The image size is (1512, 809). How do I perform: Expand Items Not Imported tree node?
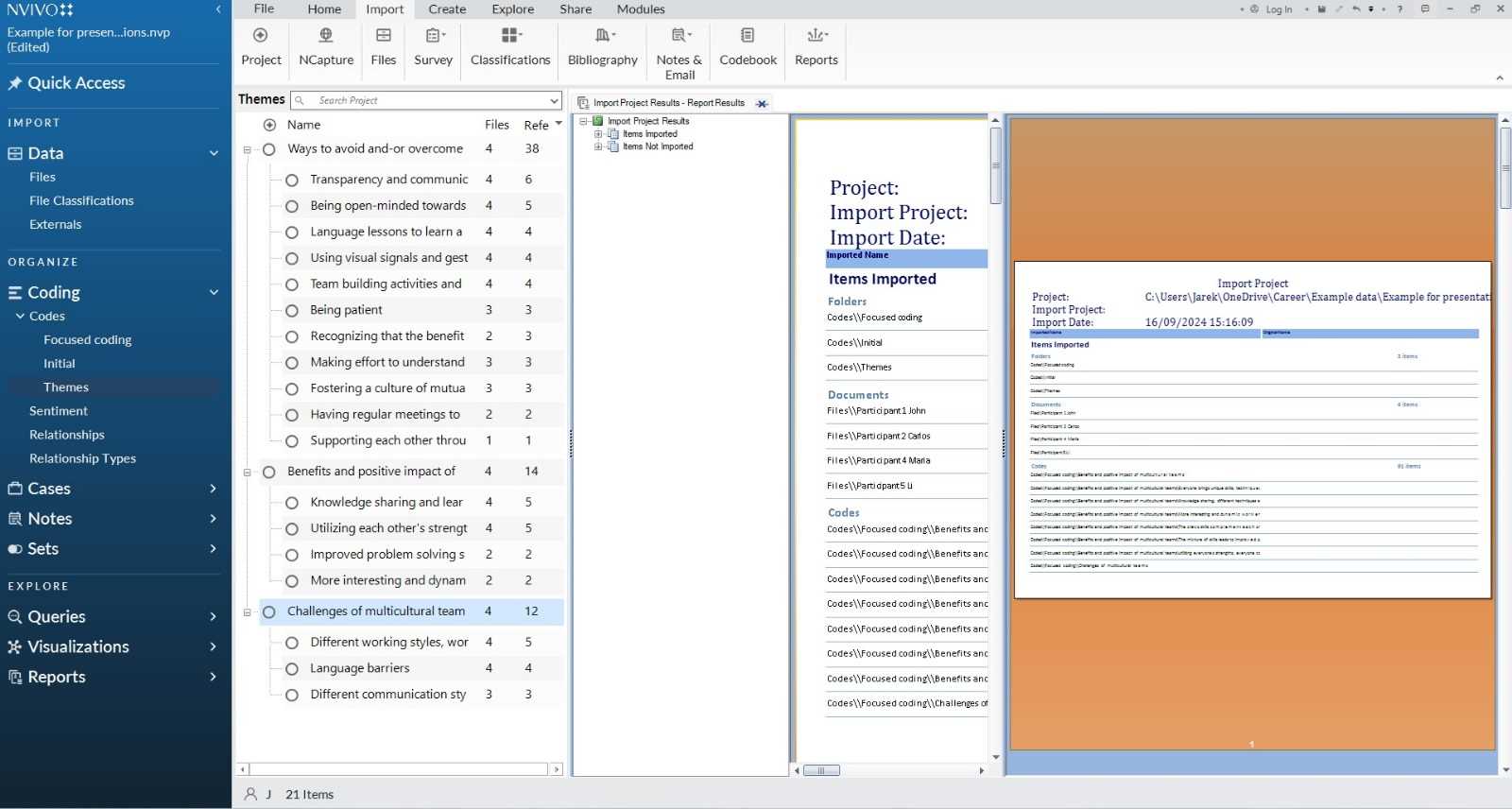point(598,146)
